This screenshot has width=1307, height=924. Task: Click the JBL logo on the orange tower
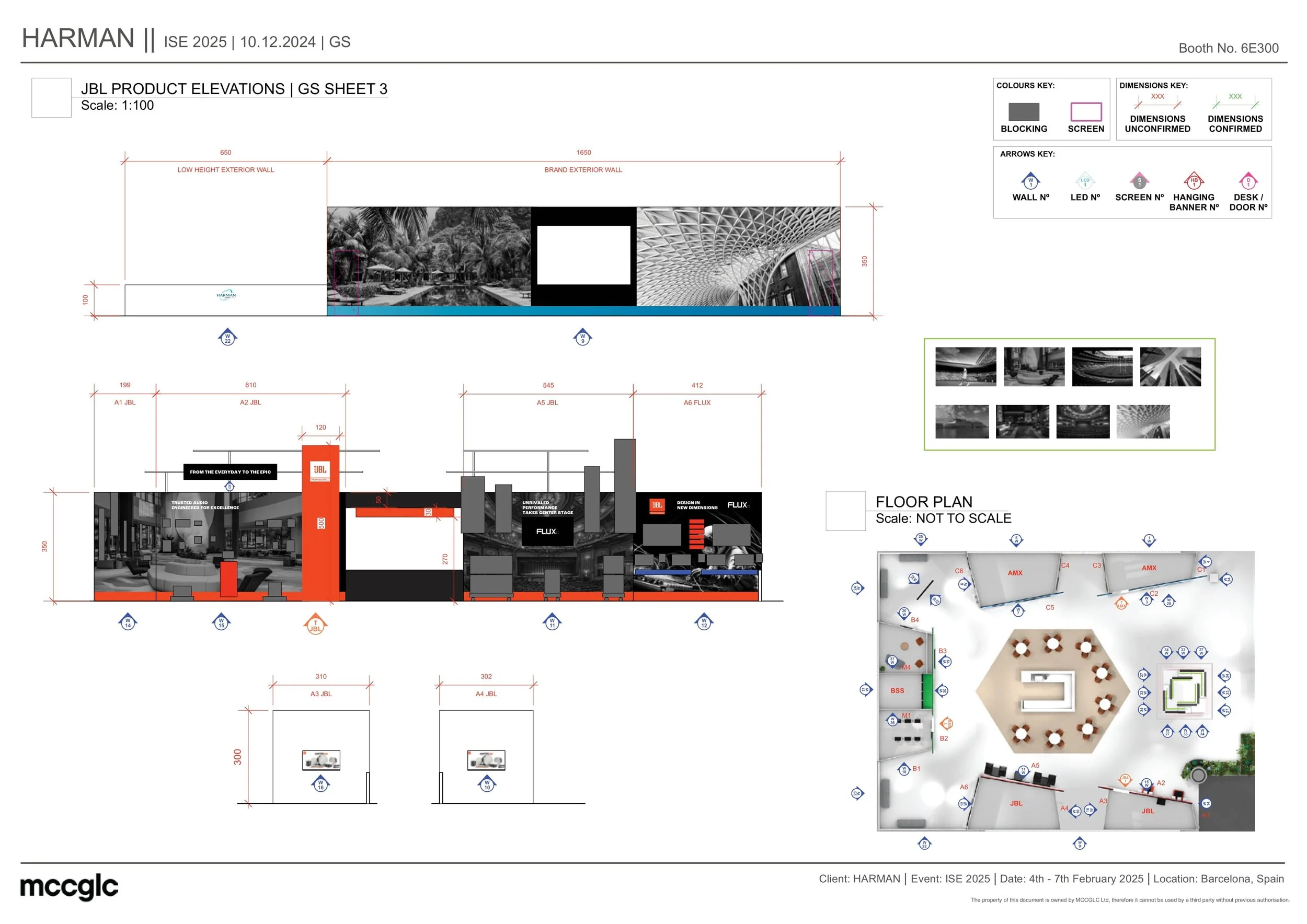point(320,470)
